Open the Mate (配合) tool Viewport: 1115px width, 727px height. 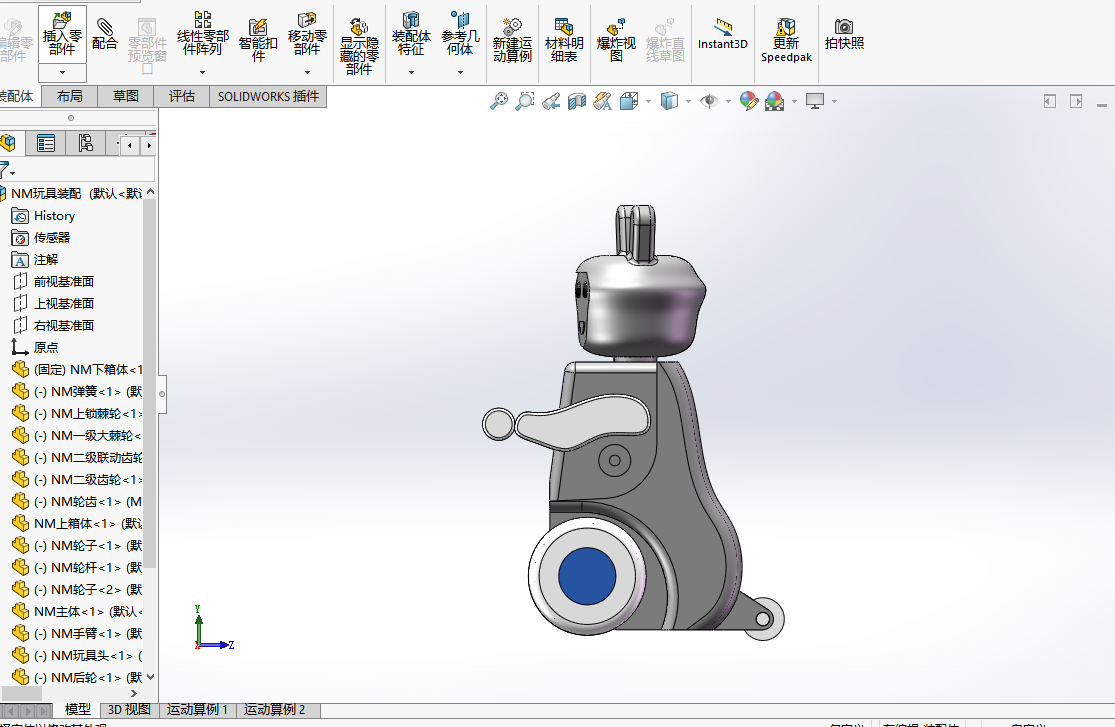105,34
